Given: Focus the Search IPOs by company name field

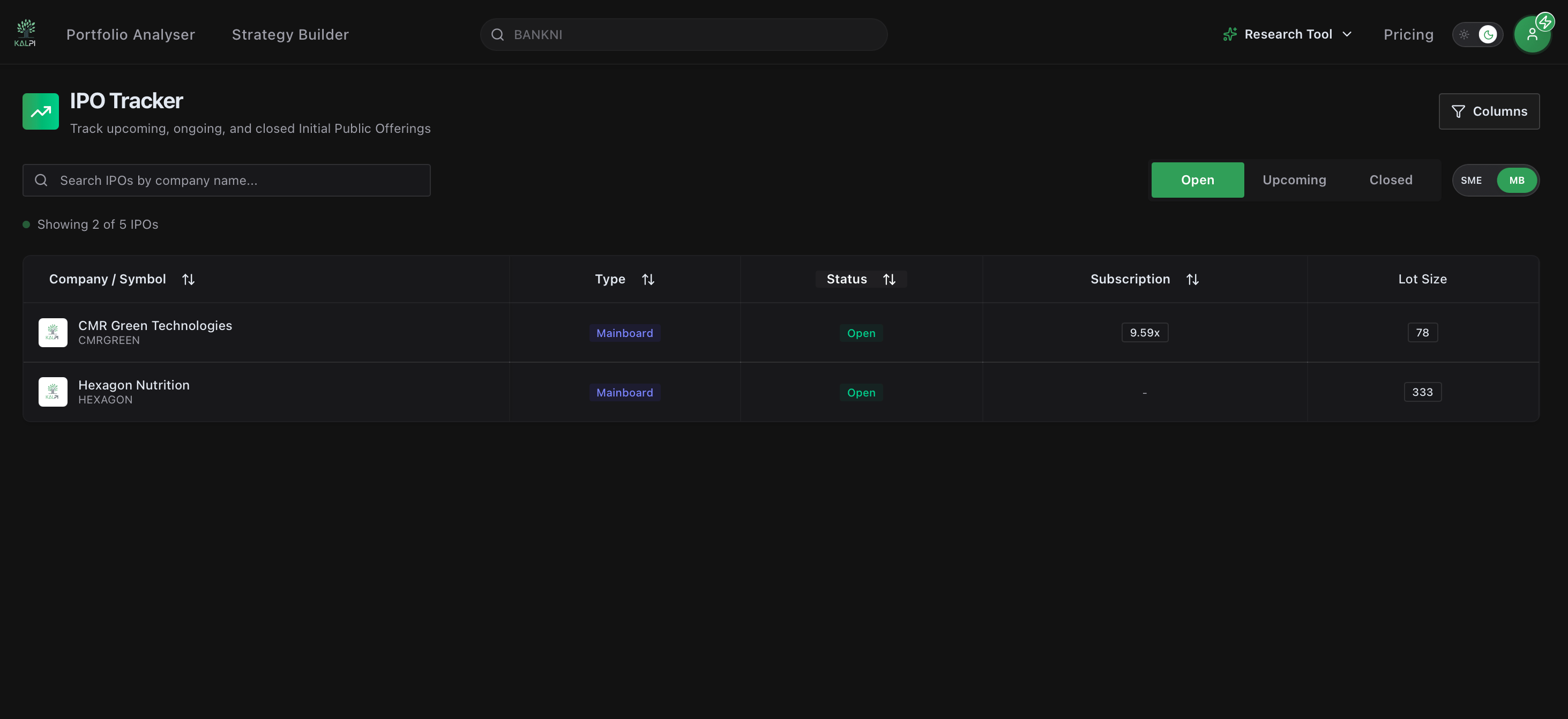Looking at the screenshot, I should point(227,180).
